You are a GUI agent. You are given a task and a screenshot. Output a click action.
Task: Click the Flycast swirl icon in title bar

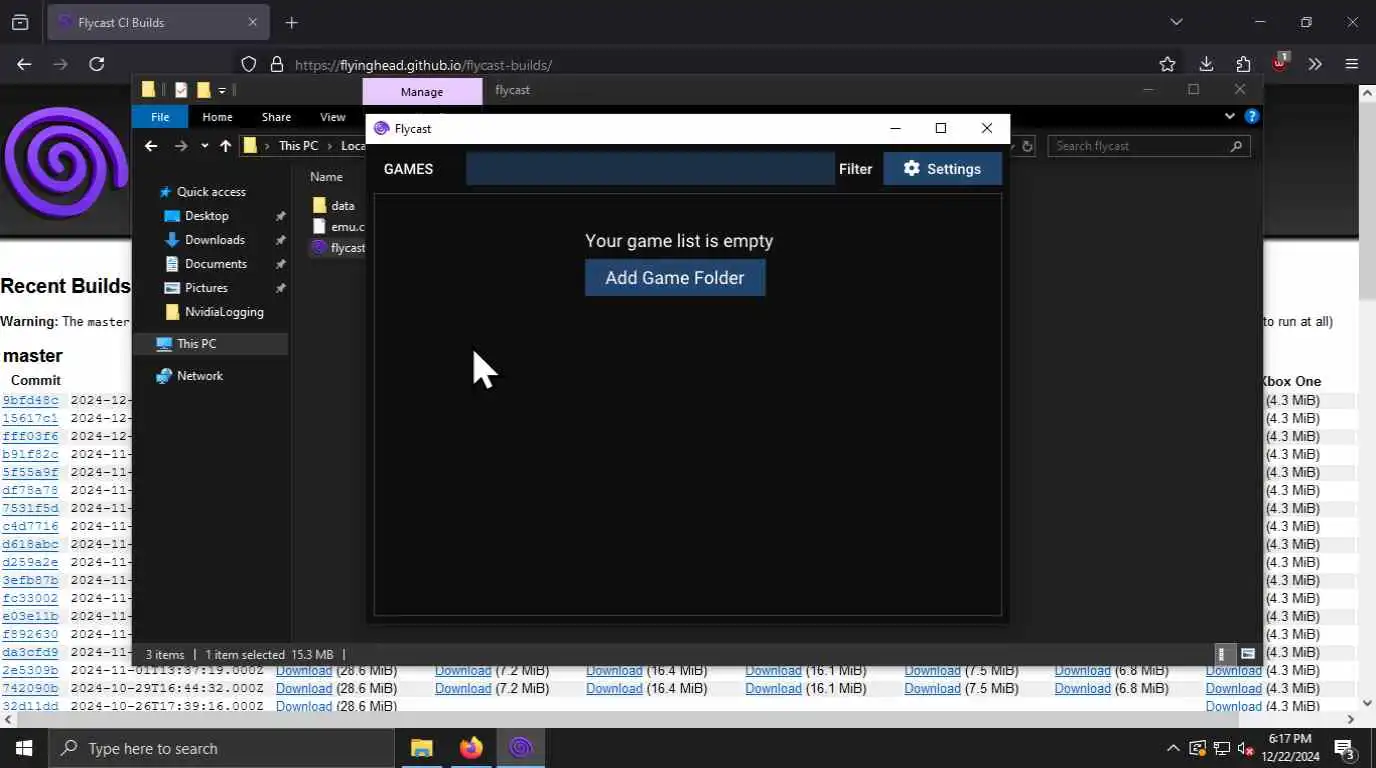tap(381, 128)
